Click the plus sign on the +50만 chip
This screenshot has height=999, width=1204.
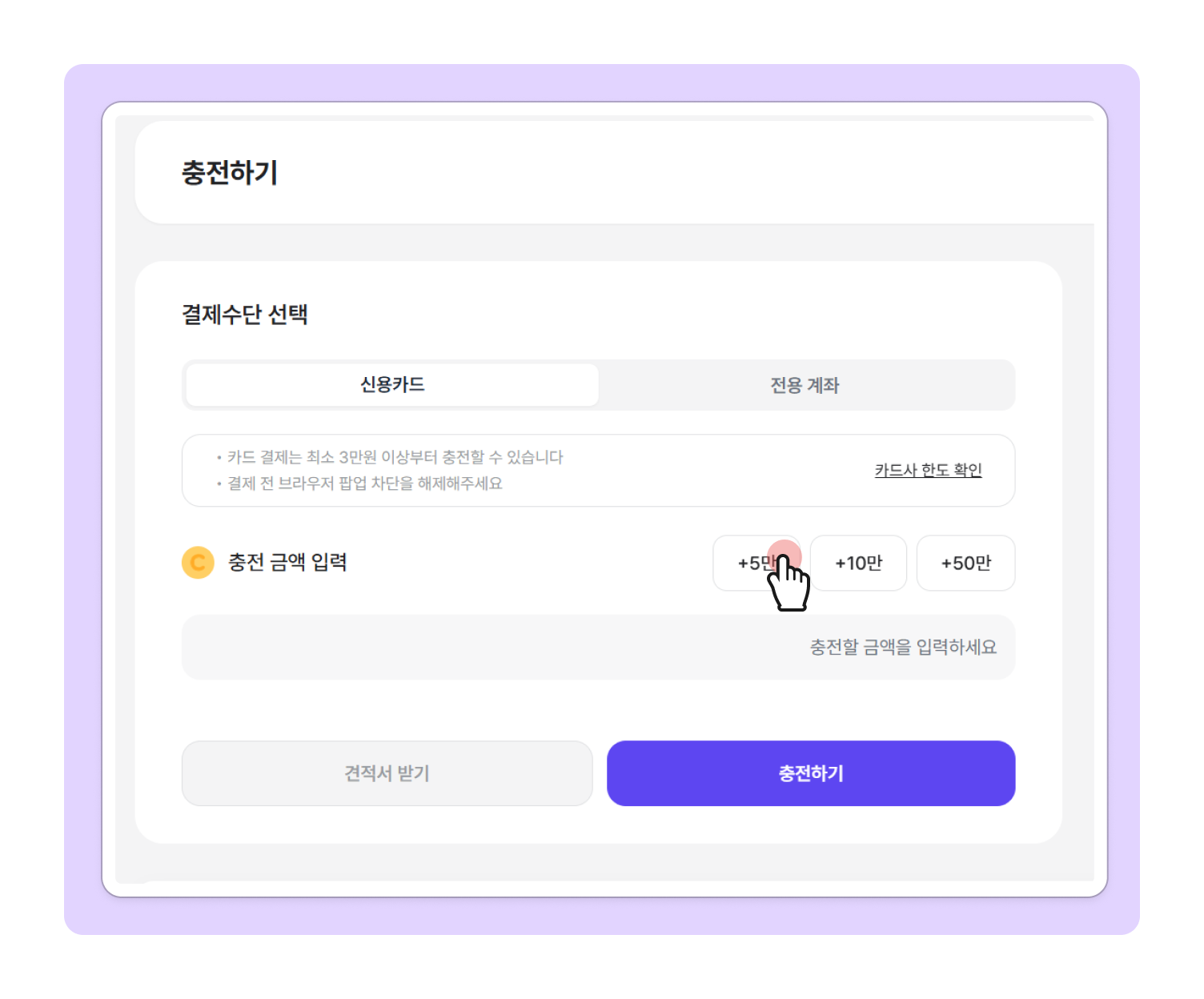[x=946, y=564]
